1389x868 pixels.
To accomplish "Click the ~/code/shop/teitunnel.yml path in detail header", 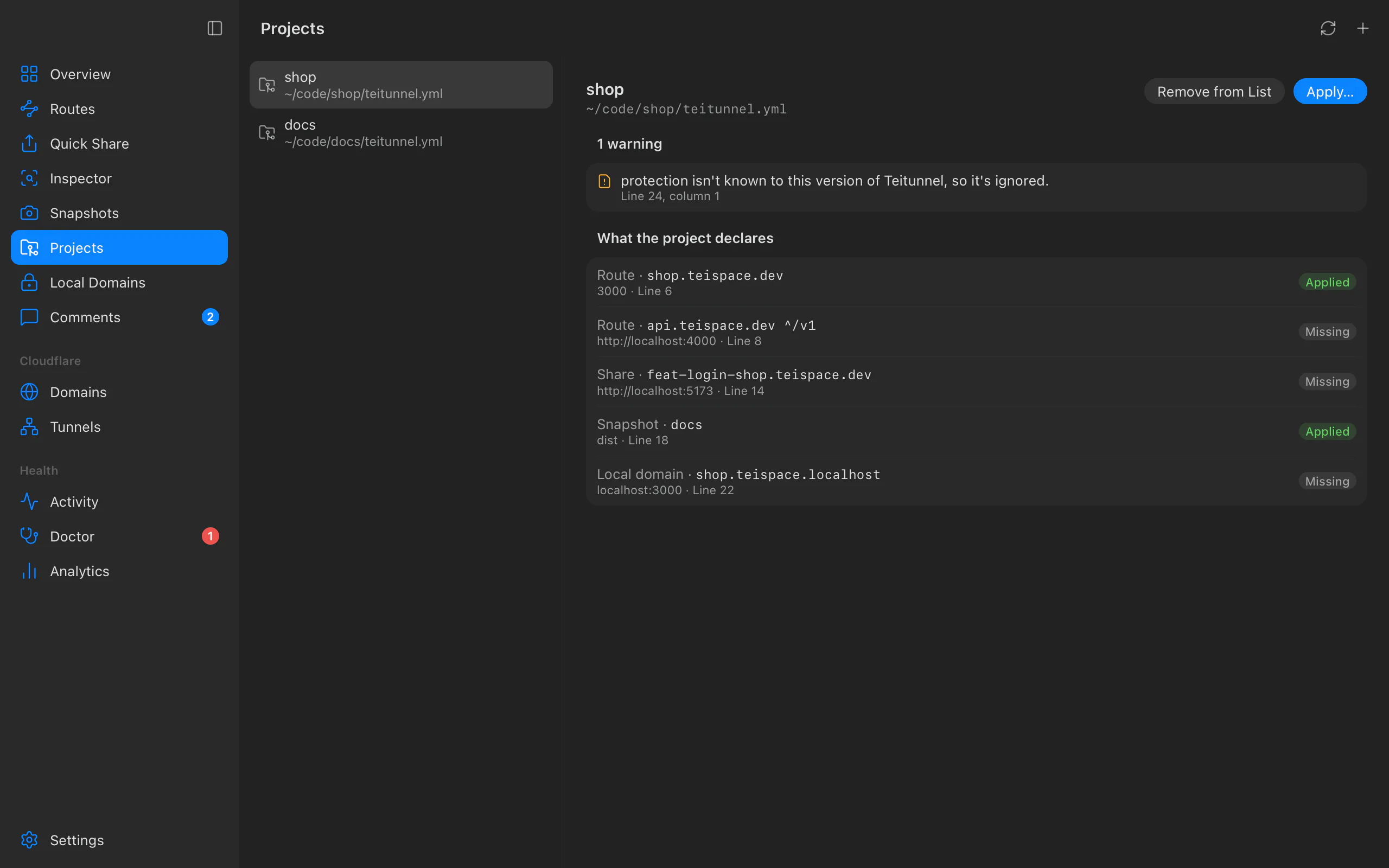I will click(x=686, y=109).
